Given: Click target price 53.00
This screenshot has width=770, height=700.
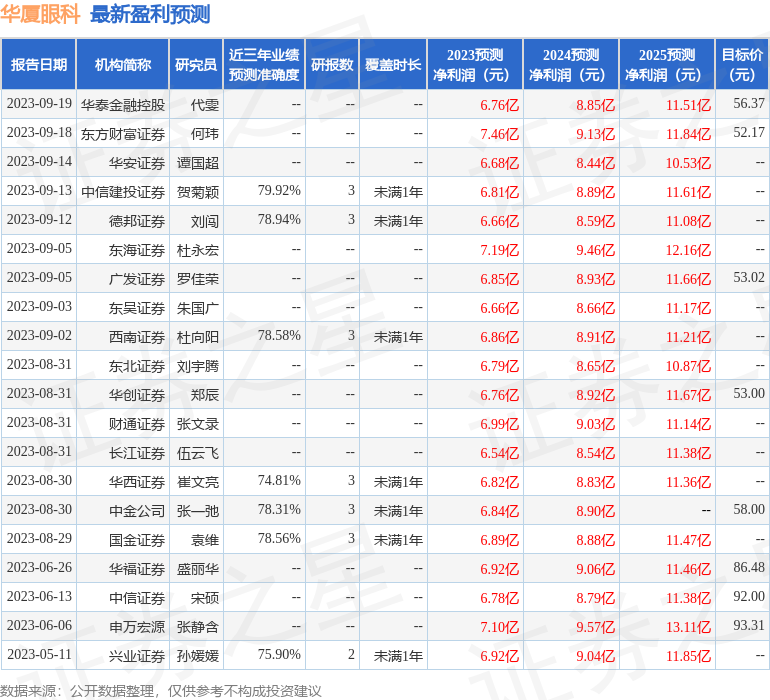Looking at the screenshot, I should [749, 393].
